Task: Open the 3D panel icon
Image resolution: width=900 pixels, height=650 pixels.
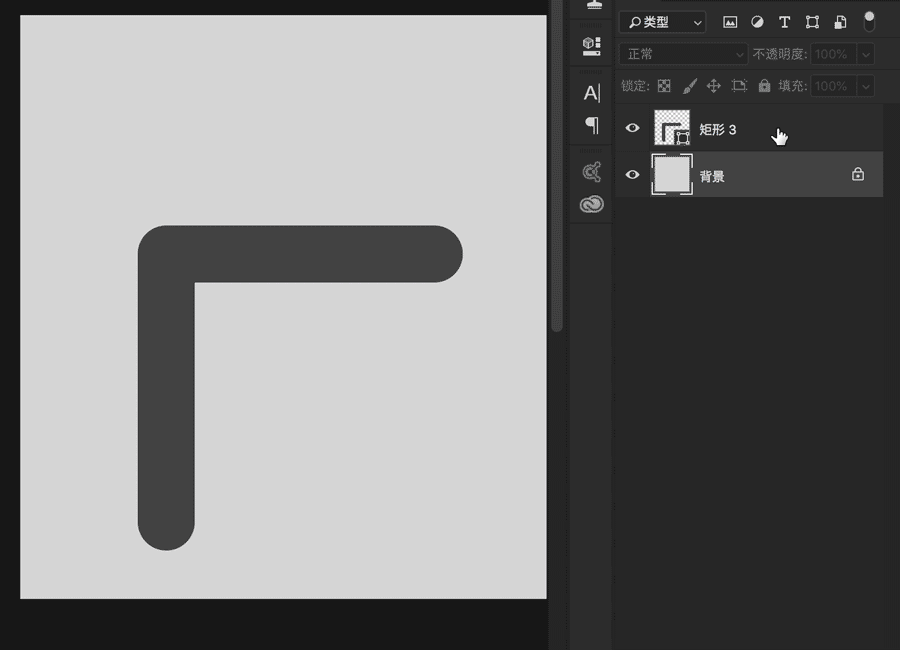Action: [591, 46]
